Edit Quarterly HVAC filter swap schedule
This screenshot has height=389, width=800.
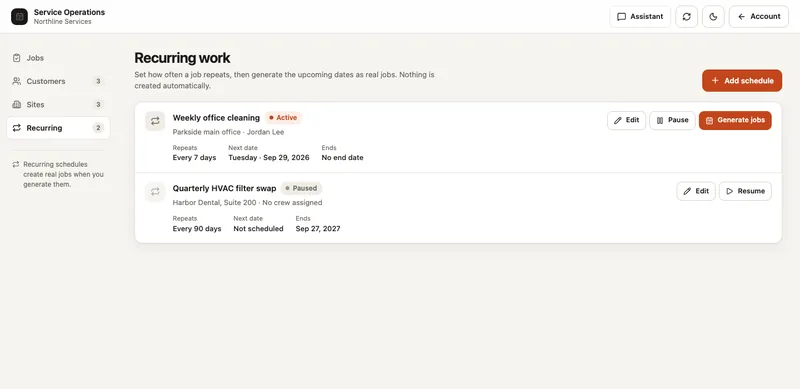click(696, 191)
